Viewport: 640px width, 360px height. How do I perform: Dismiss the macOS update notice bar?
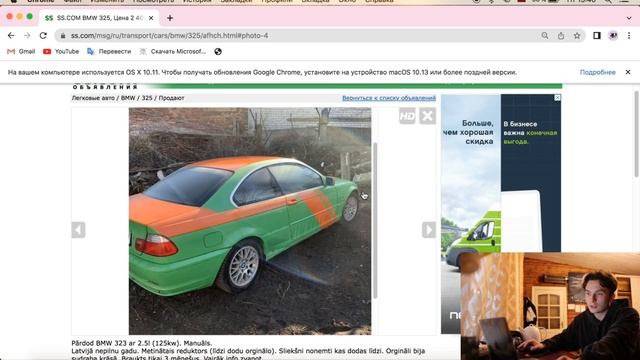point(628,72)
